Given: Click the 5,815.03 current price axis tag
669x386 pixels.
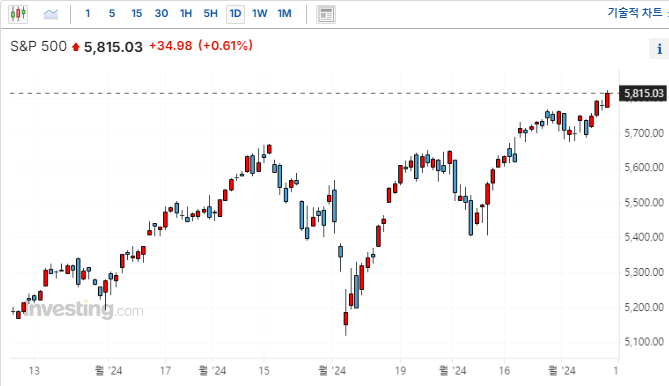Looking at the screenshot, I should point(643,93).
